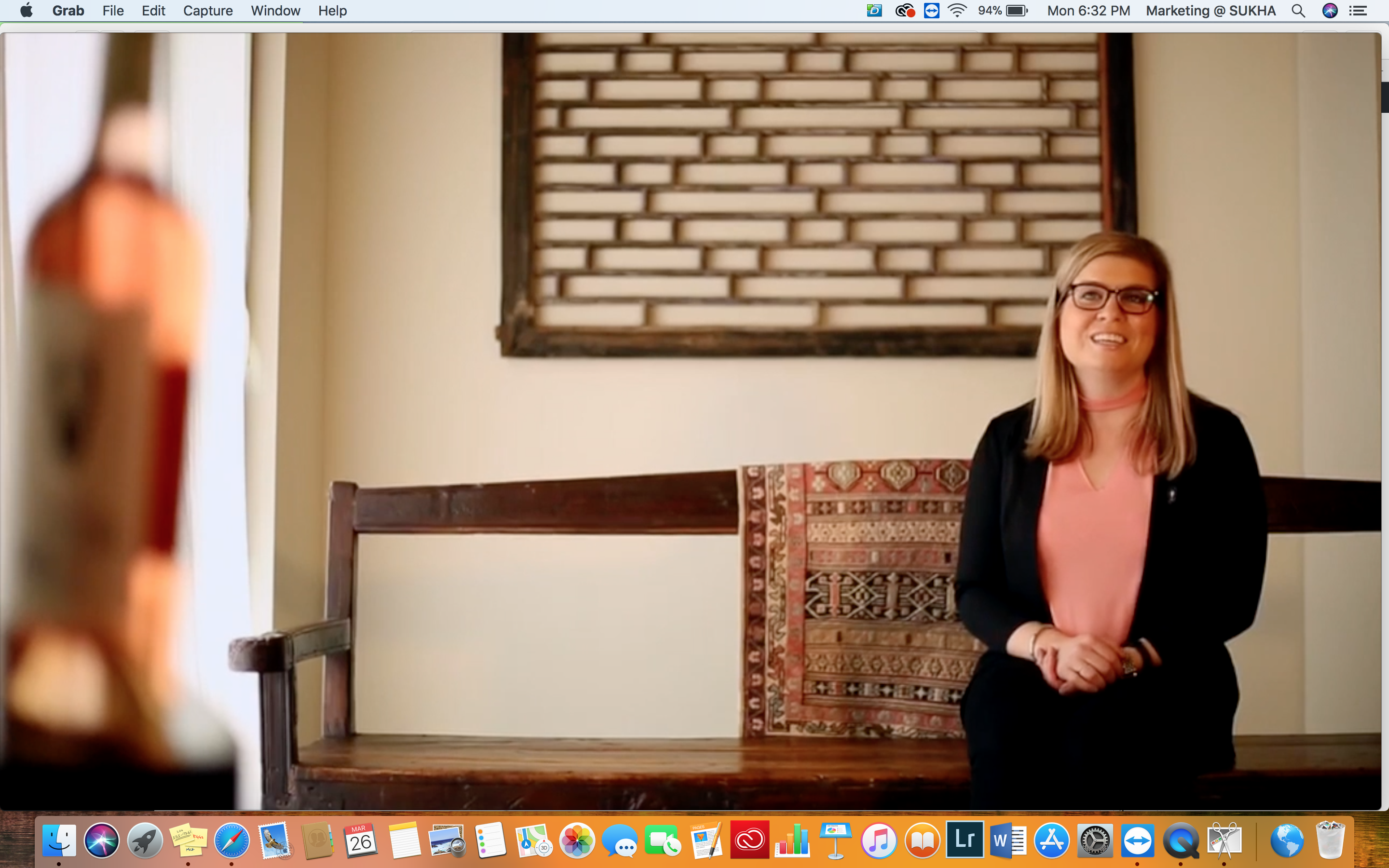Open Keynote from the Dock
The height and width of the screenshot is (868, 1389).
click(x=835, y=841)
